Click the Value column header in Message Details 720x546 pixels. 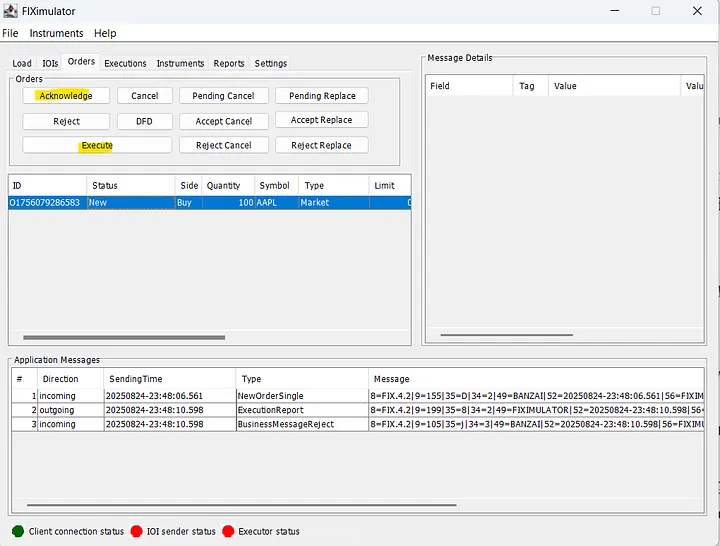click(614, 86)
